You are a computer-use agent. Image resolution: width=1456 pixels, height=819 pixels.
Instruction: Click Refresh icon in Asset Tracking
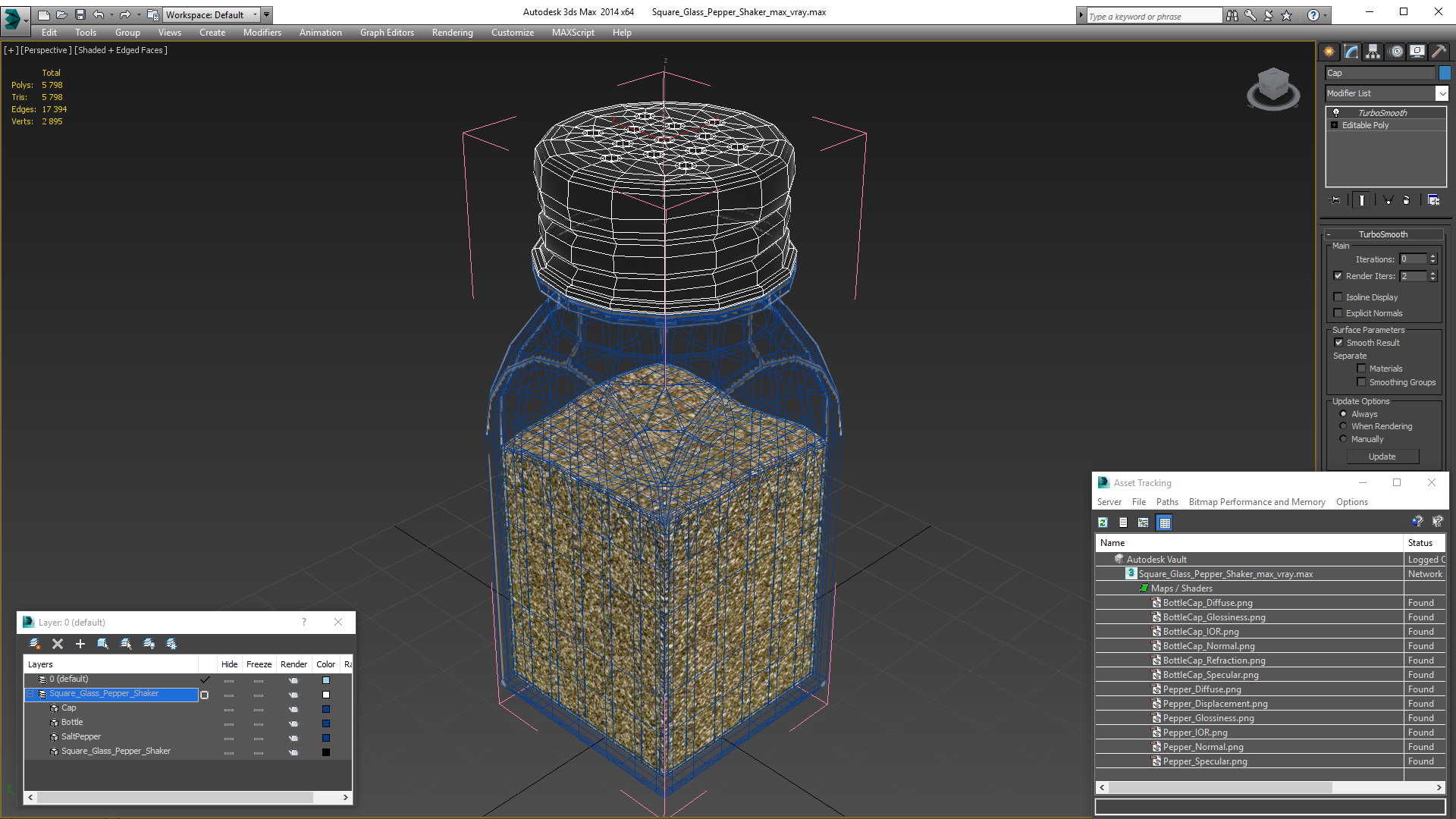1103,522
